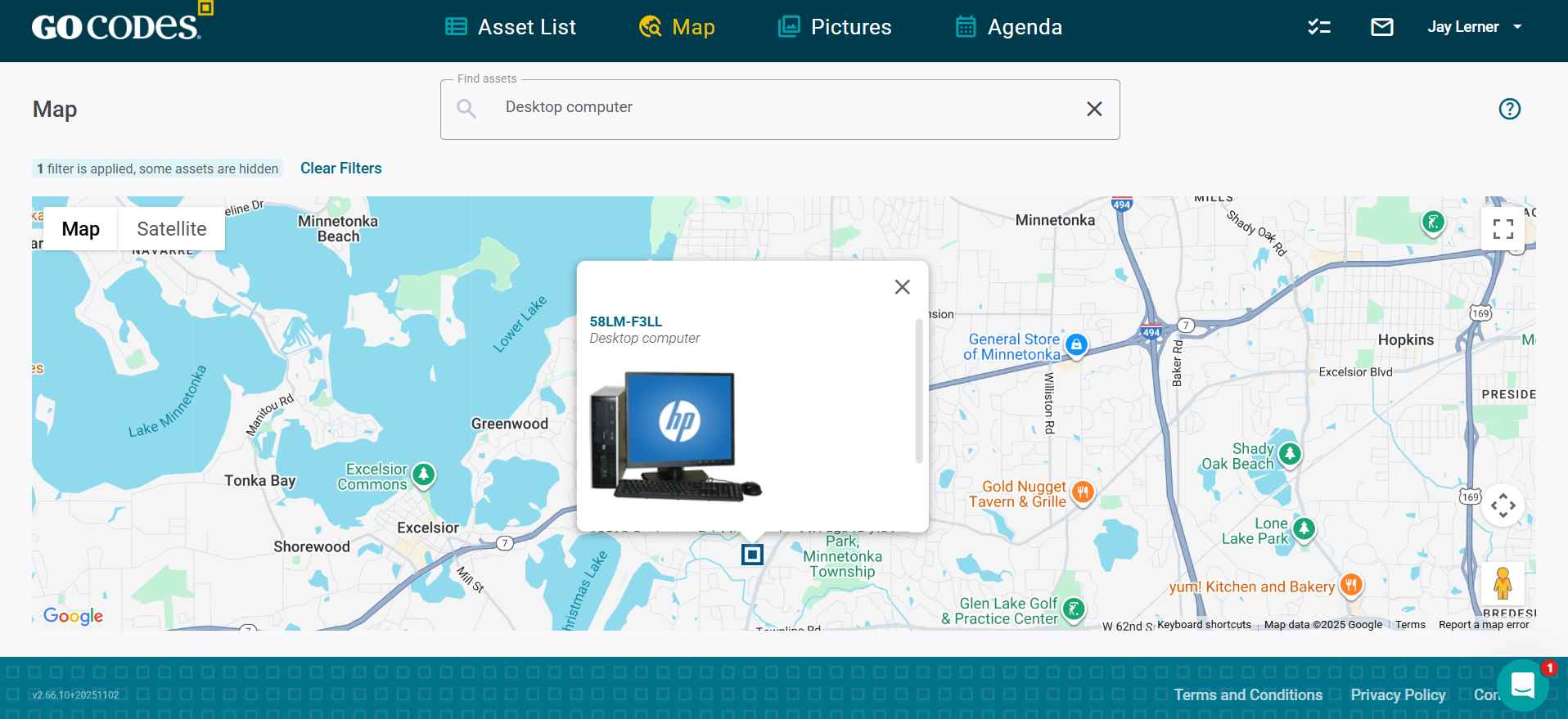Image resolution: width=1568 pixels, height=719 pixels.
Task: Open the task checklist icon in header
Action: (x=1318, y=27)
